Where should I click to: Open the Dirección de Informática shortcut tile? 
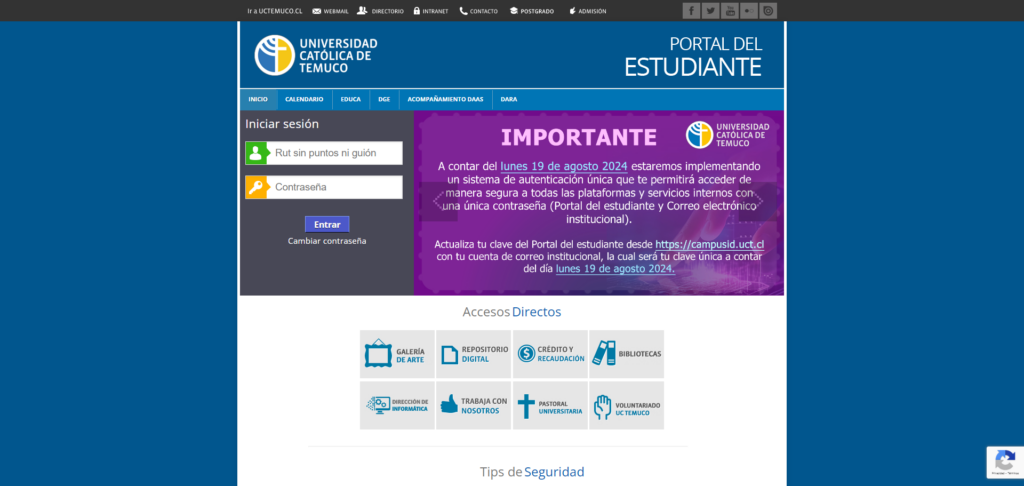click(x=397, y=405)
